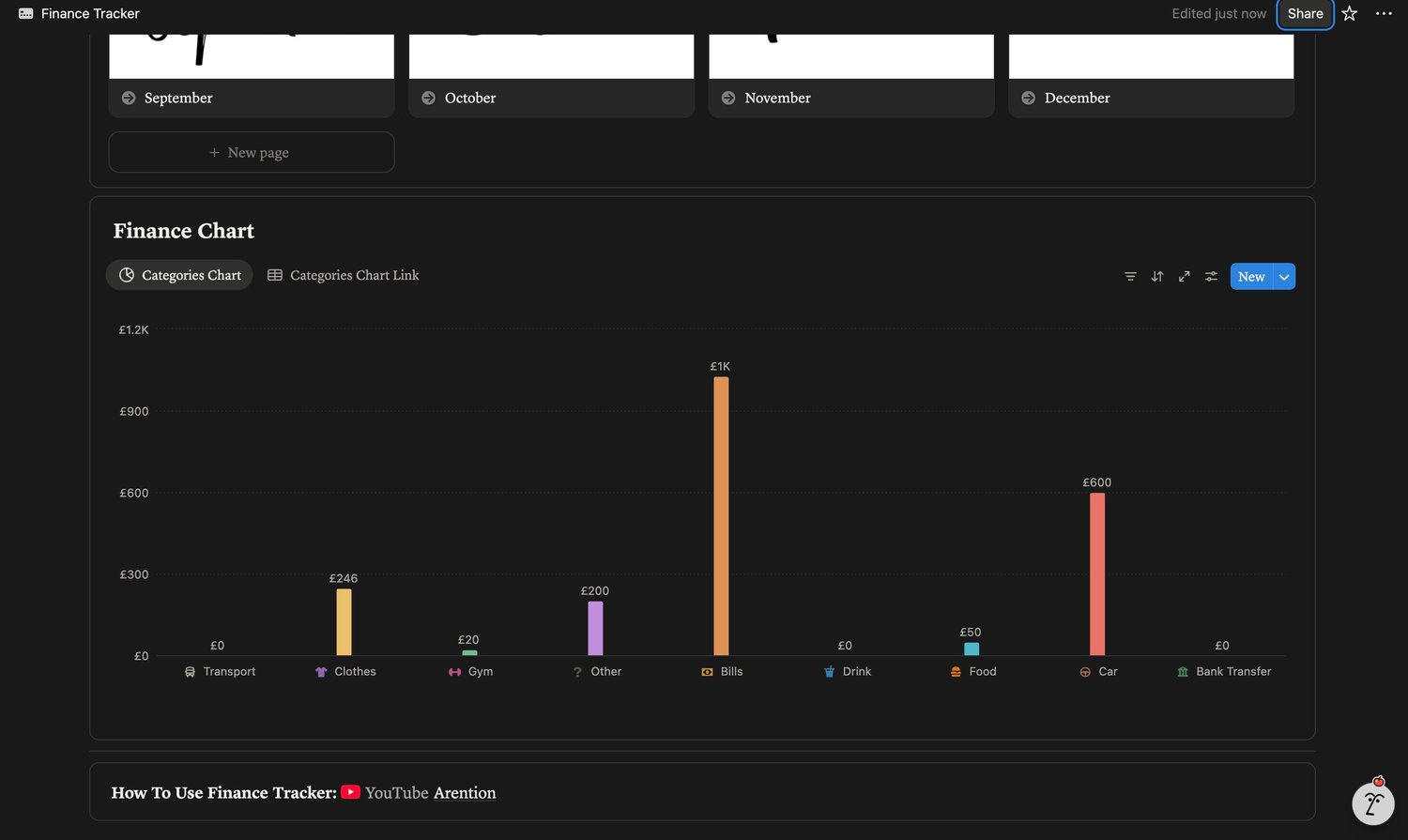The image size is (1408, 840).
Task: Click the help assistant icon at bottom right
Action: coord(1373,802)
